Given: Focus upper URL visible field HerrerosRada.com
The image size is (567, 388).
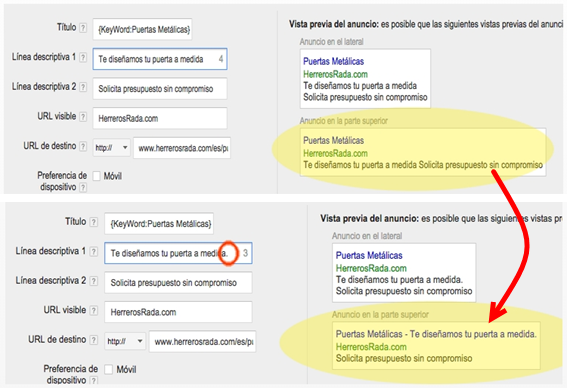Looking at the screenshot, I should pos(160,118).
